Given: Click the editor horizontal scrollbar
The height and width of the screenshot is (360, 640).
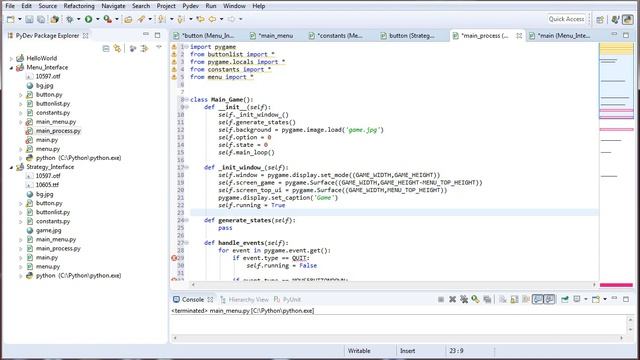Looking at the screenshot, I should 393,284.
